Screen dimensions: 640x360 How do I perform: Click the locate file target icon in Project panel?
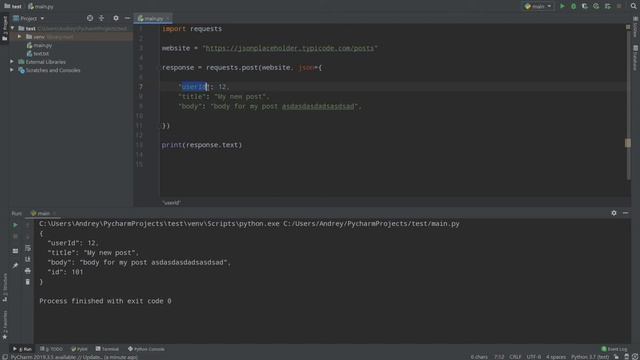click(90, 18)
